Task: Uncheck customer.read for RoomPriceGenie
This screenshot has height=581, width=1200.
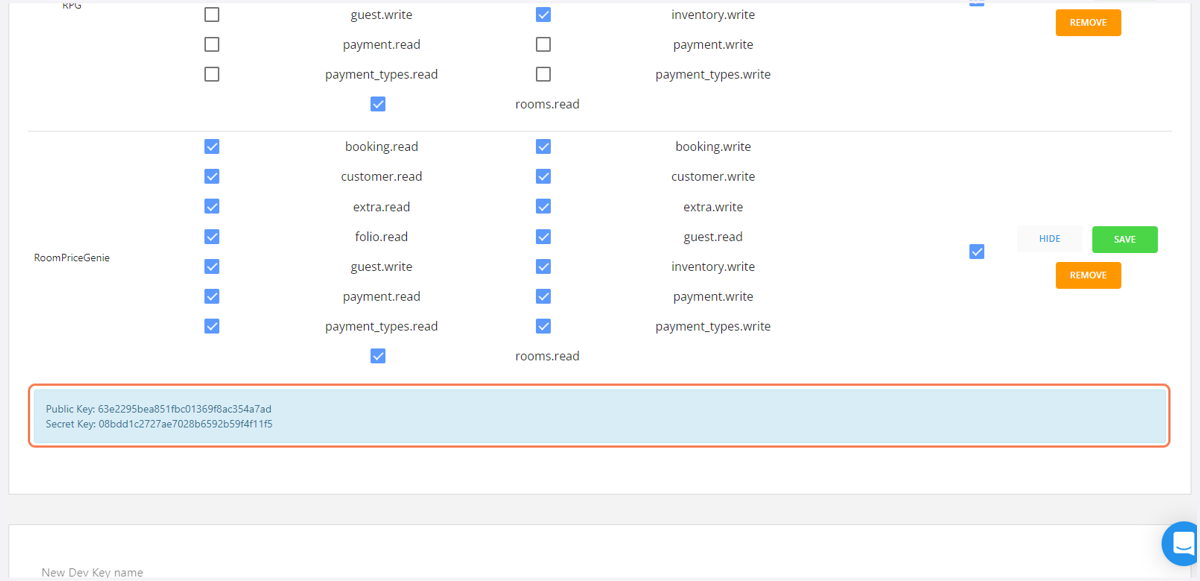Action: [x=212, y=176]
